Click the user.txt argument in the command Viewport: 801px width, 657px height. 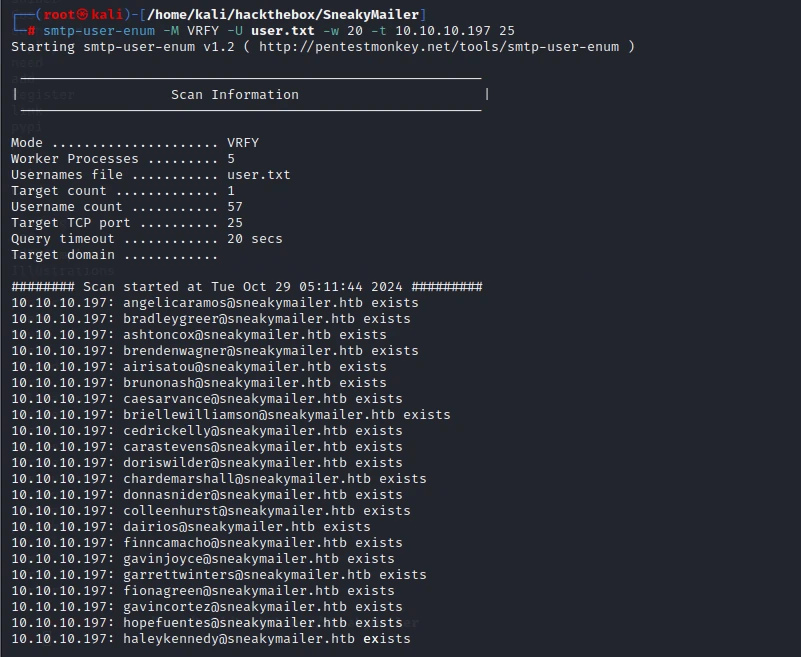tap(282, 31)
